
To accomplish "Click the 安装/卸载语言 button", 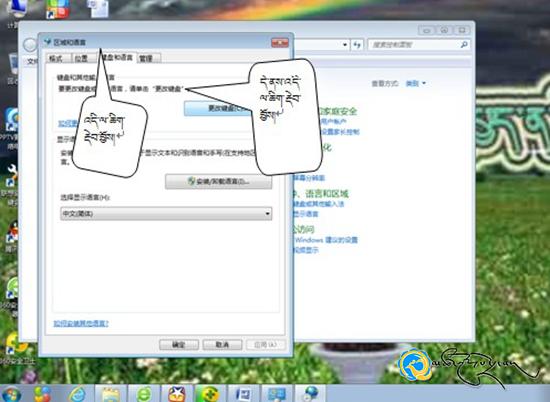I will tap(219, 181).
